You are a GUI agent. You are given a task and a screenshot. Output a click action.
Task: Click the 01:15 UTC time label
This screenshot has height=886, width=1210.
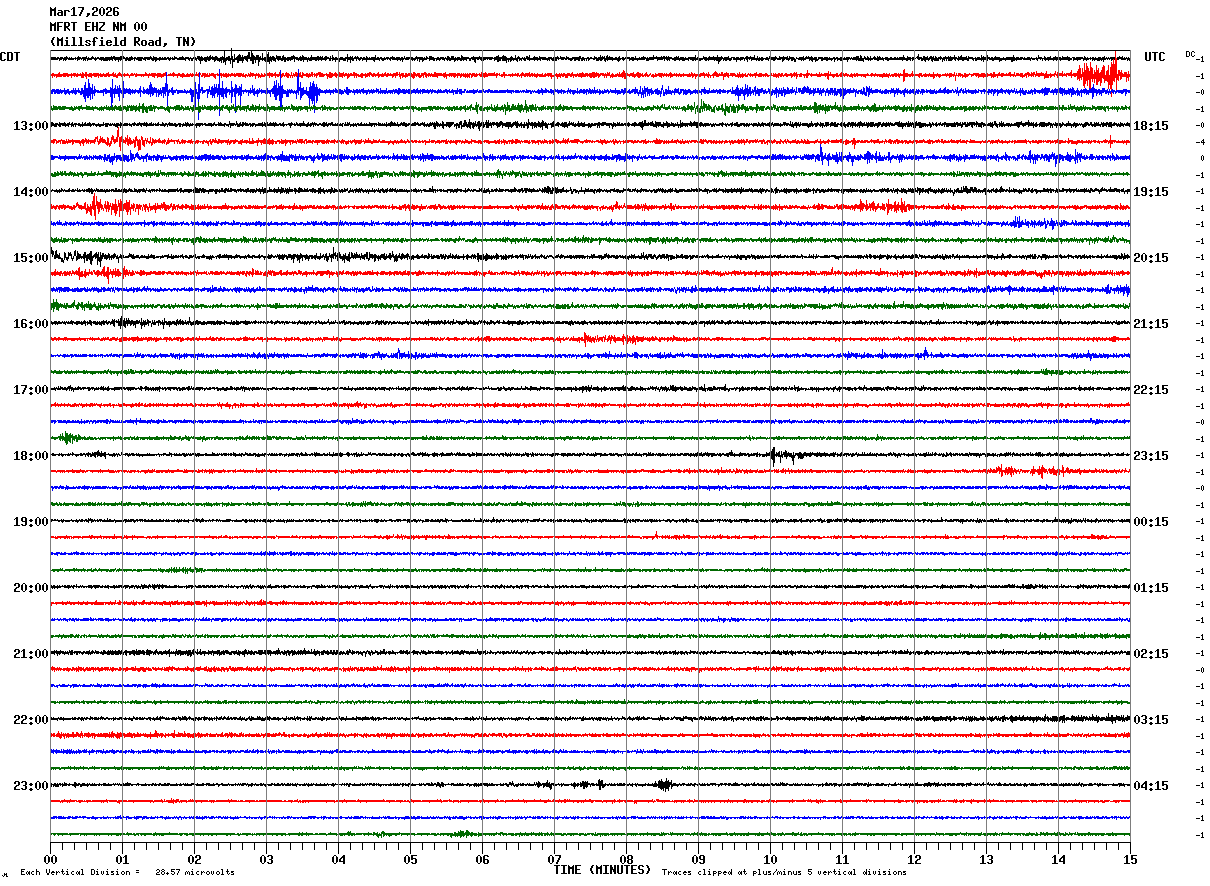pyautogui.click(x=1151, y=588)
